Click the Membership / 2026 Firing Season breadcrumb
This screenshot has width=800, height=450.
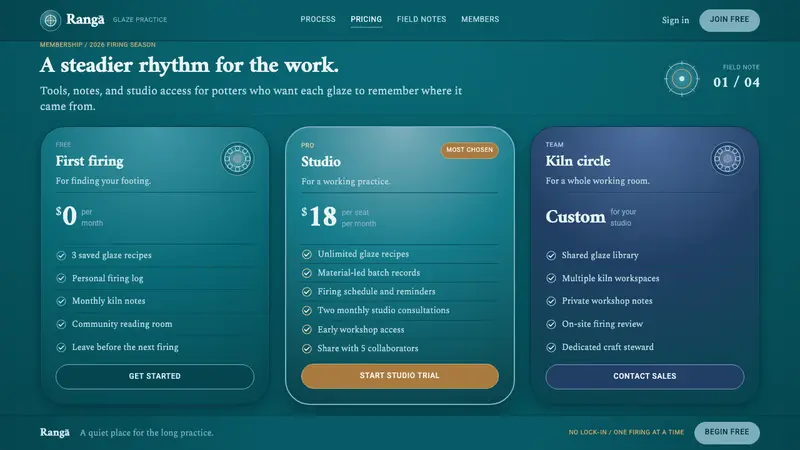(x=97, y=45)
